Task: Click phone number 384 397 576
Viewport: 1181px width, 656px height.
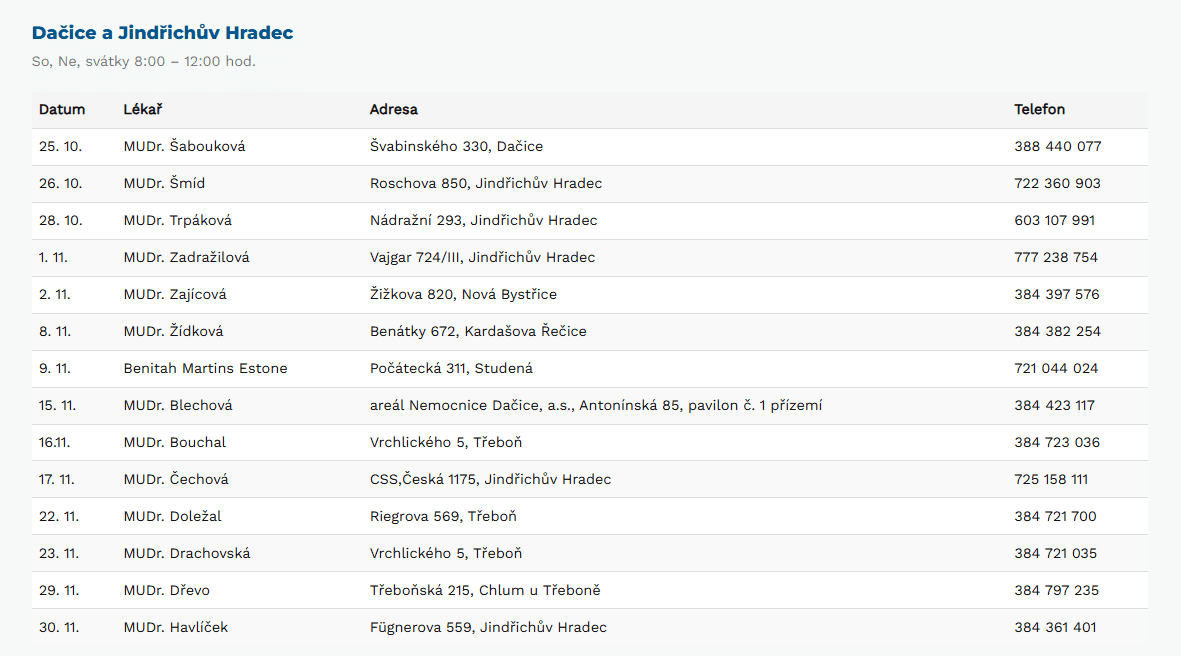Action: coord(1056,295)
